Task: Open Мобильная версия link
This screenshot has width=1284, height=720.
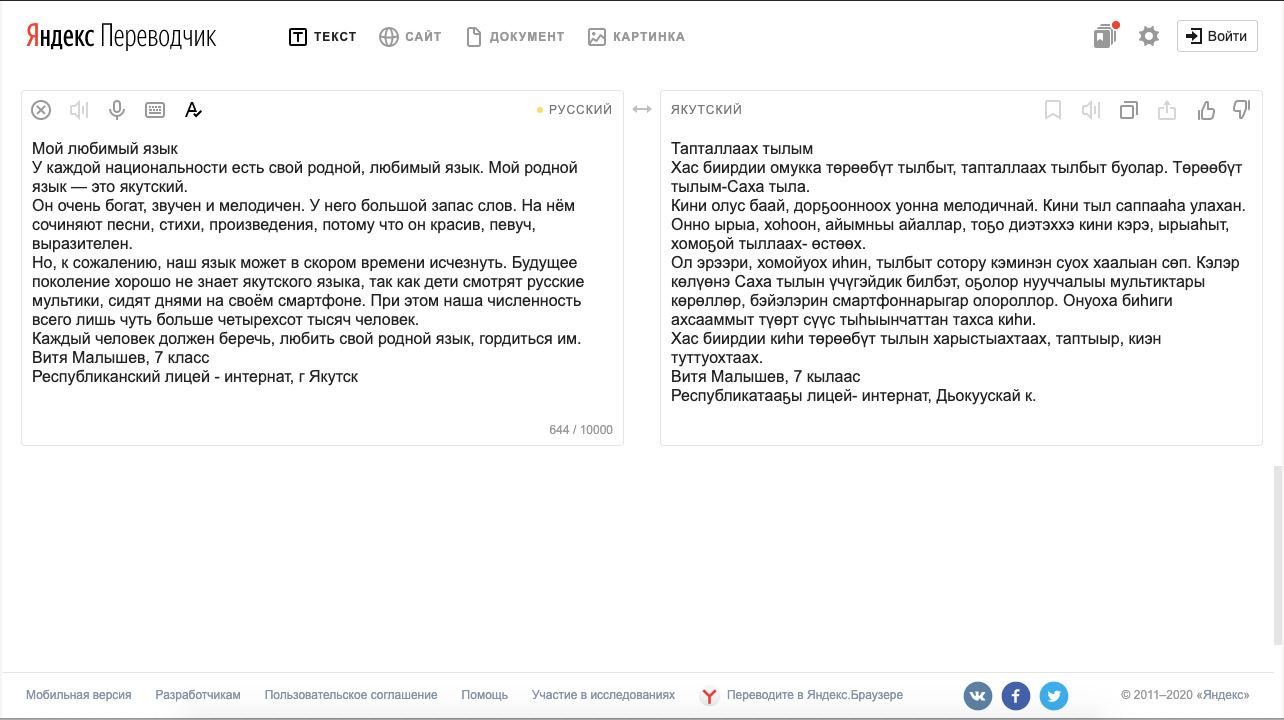Action: click(79, 695)
